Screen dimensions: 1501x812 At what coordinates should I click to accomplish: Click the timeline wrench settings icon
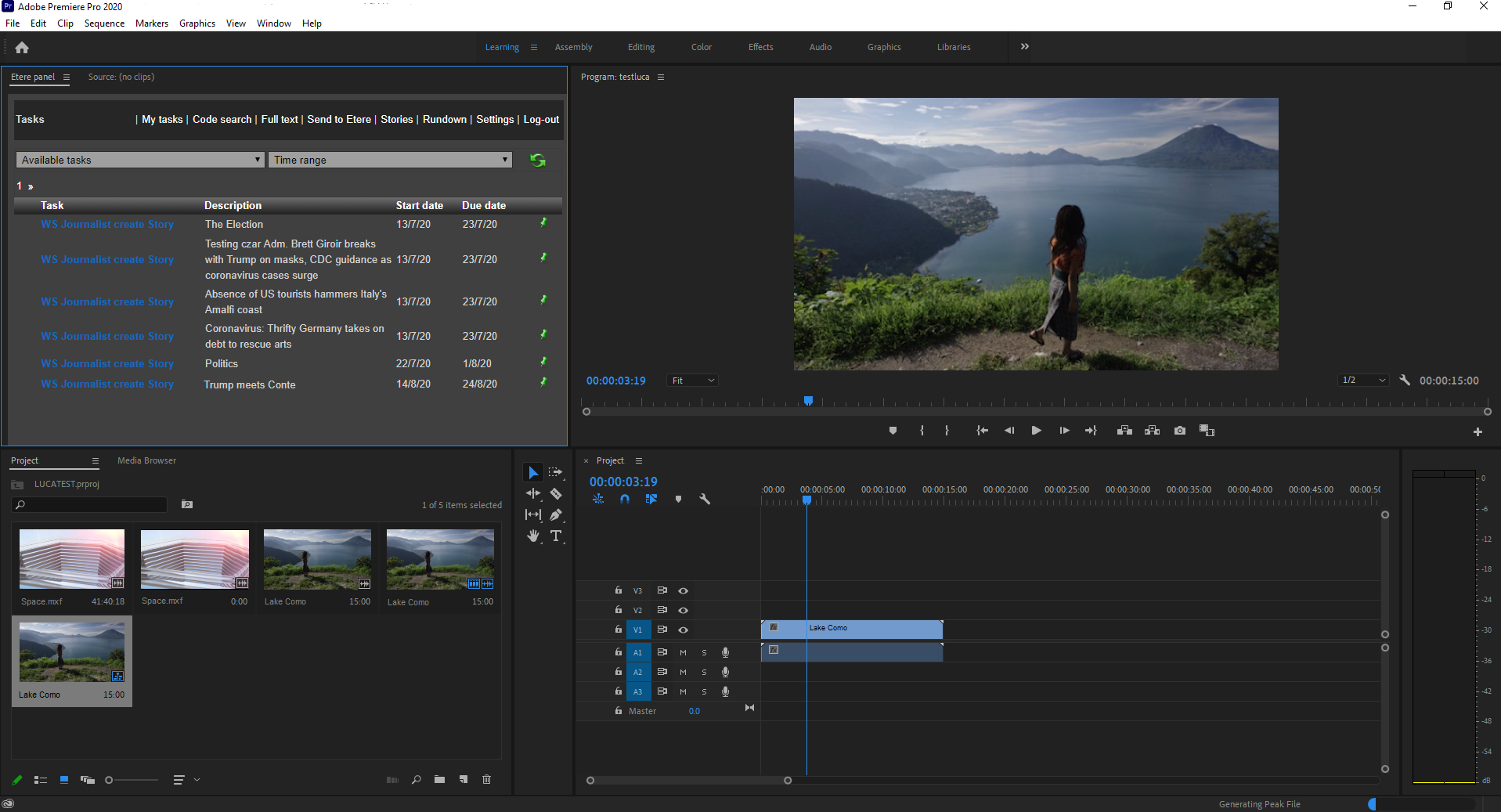click(705, 499)
